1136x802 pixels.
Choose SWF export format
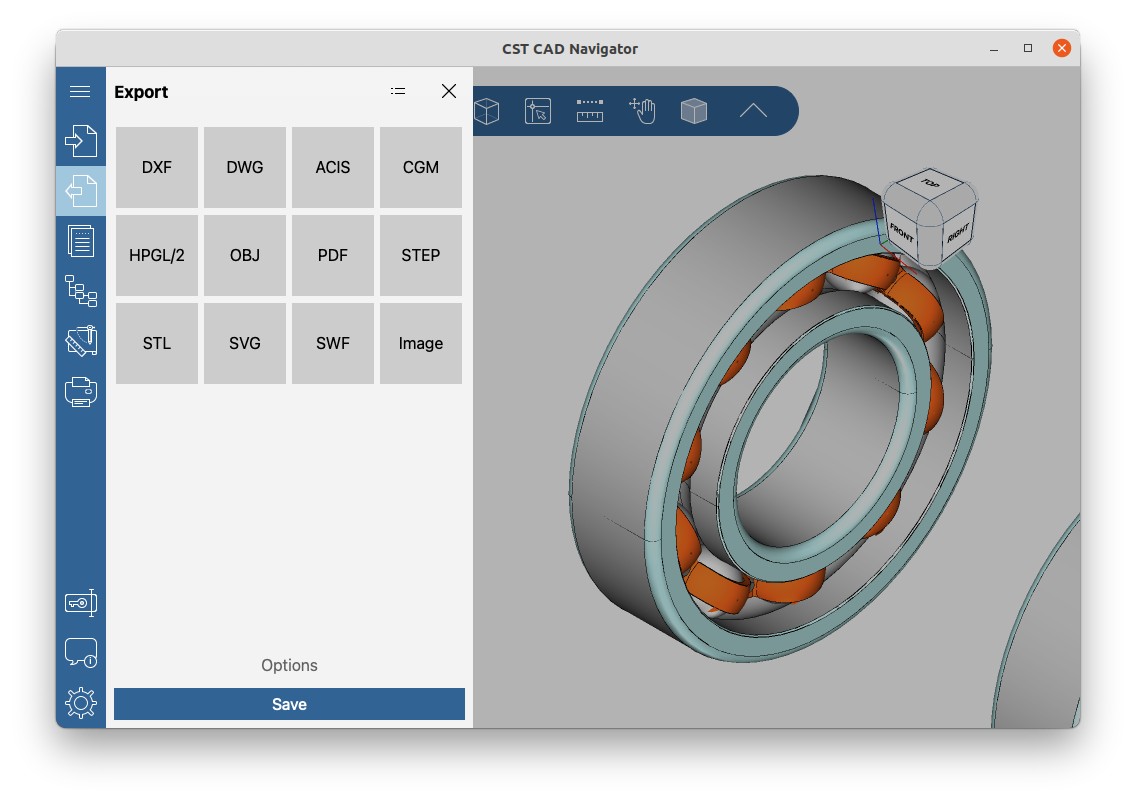click(x=333, y=343)
